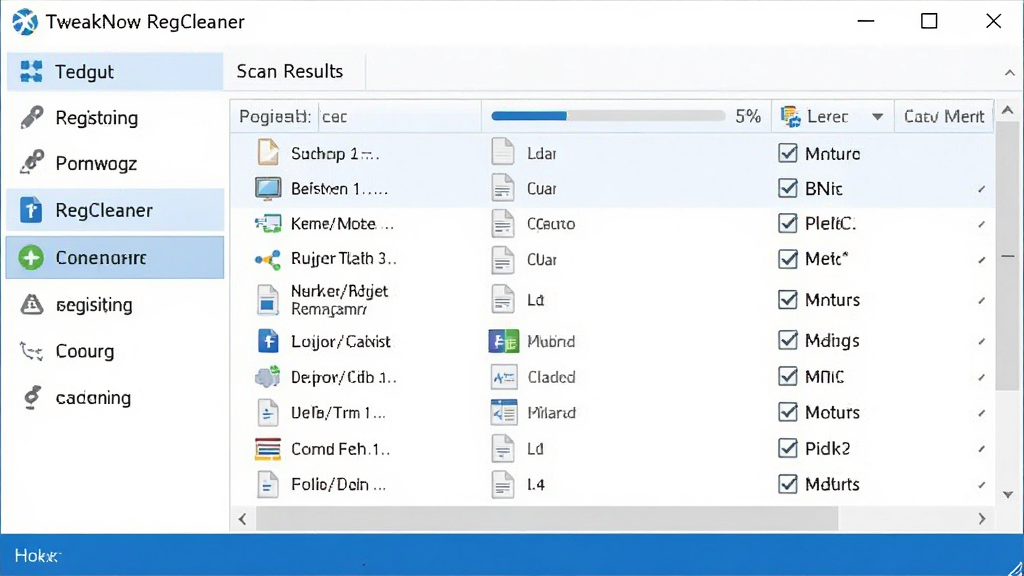Viewport: 1024px width, 576px height.
Task: Click the Claded waveform icon
Action: (504, 377)
